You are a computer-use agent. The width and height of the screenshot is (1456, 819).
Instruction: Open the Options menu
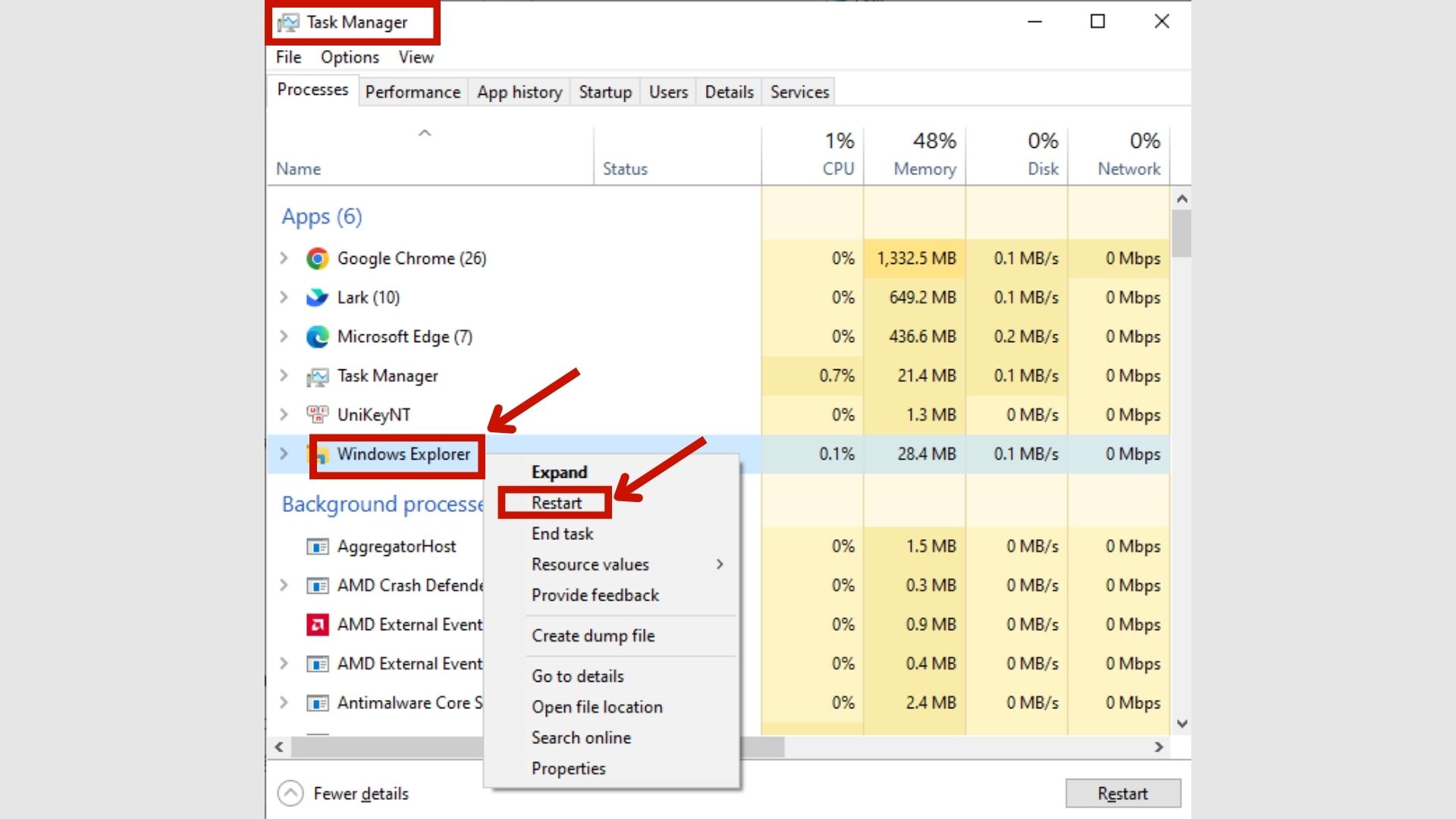click(350, 58)
